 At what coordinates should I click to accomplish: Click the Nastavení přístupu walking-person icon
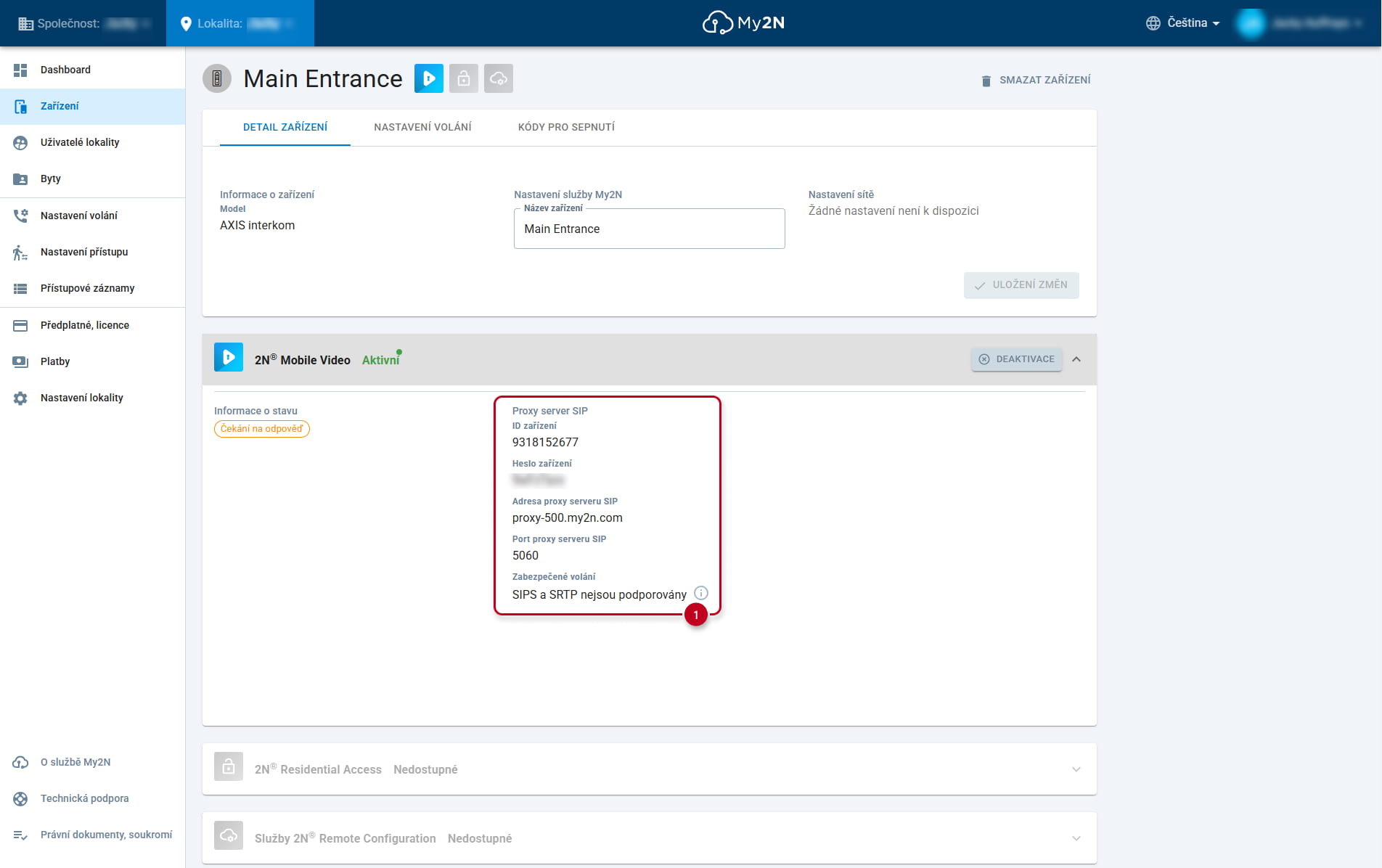coord(20,253)
